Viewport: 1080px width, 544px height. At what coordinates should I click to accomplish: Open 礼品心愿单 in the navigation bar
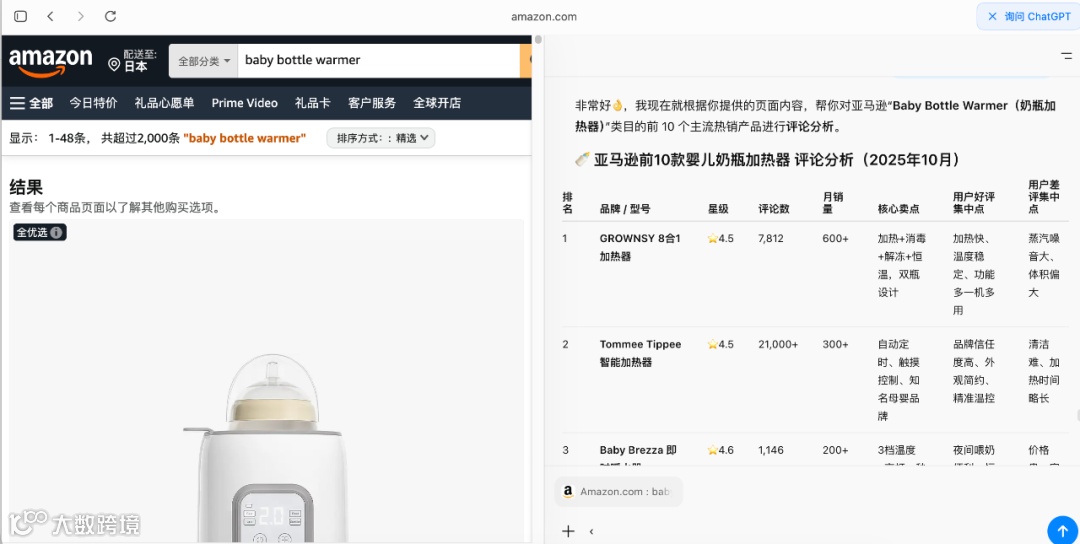point(165,103)
